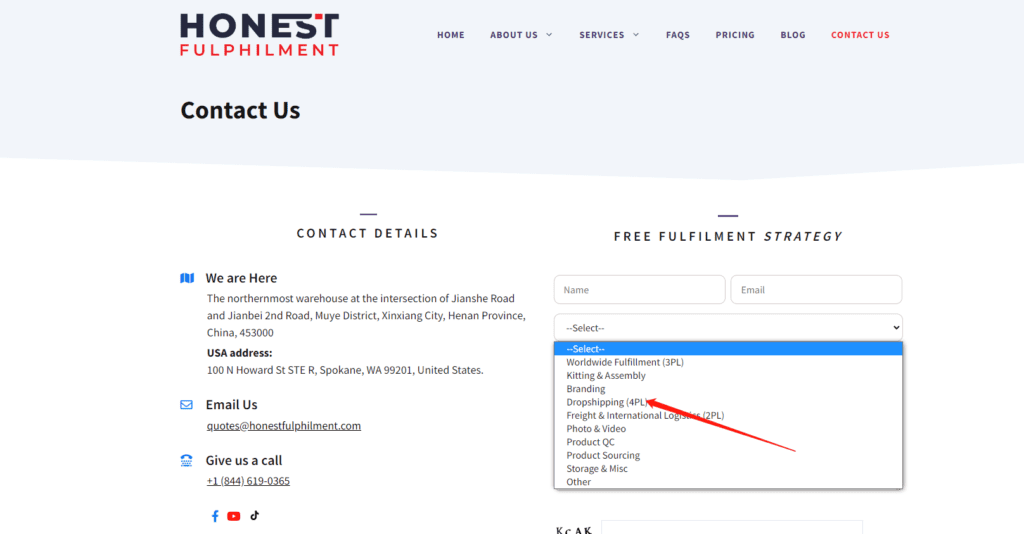The height and width of the screenshot is (534, 1024).
Task: Expand the About Us menu chevron
Action: (549, 35)
